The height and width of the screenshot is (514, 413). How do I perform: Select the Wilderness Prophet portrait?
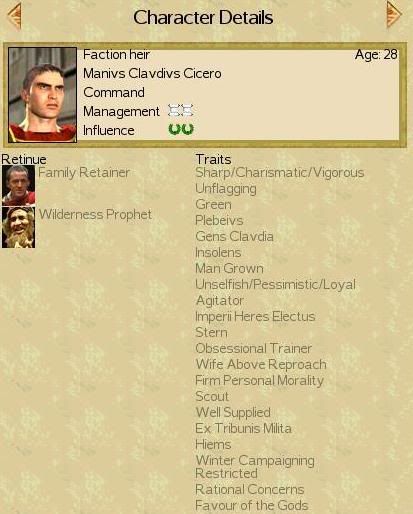click(18, 227)
